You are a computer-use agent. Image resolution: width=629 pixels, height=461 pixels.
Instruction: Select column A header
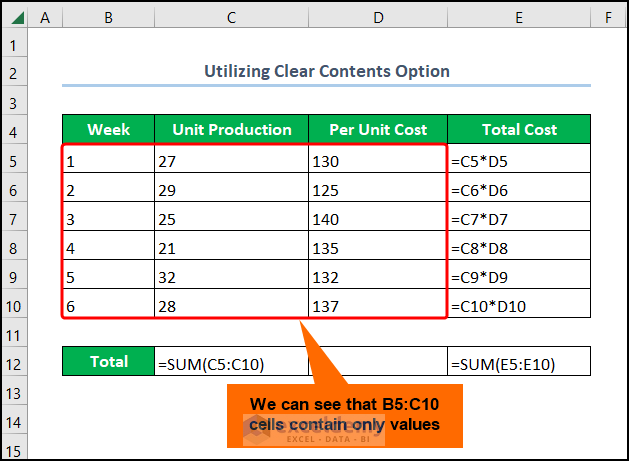click(x=46, y=18)
